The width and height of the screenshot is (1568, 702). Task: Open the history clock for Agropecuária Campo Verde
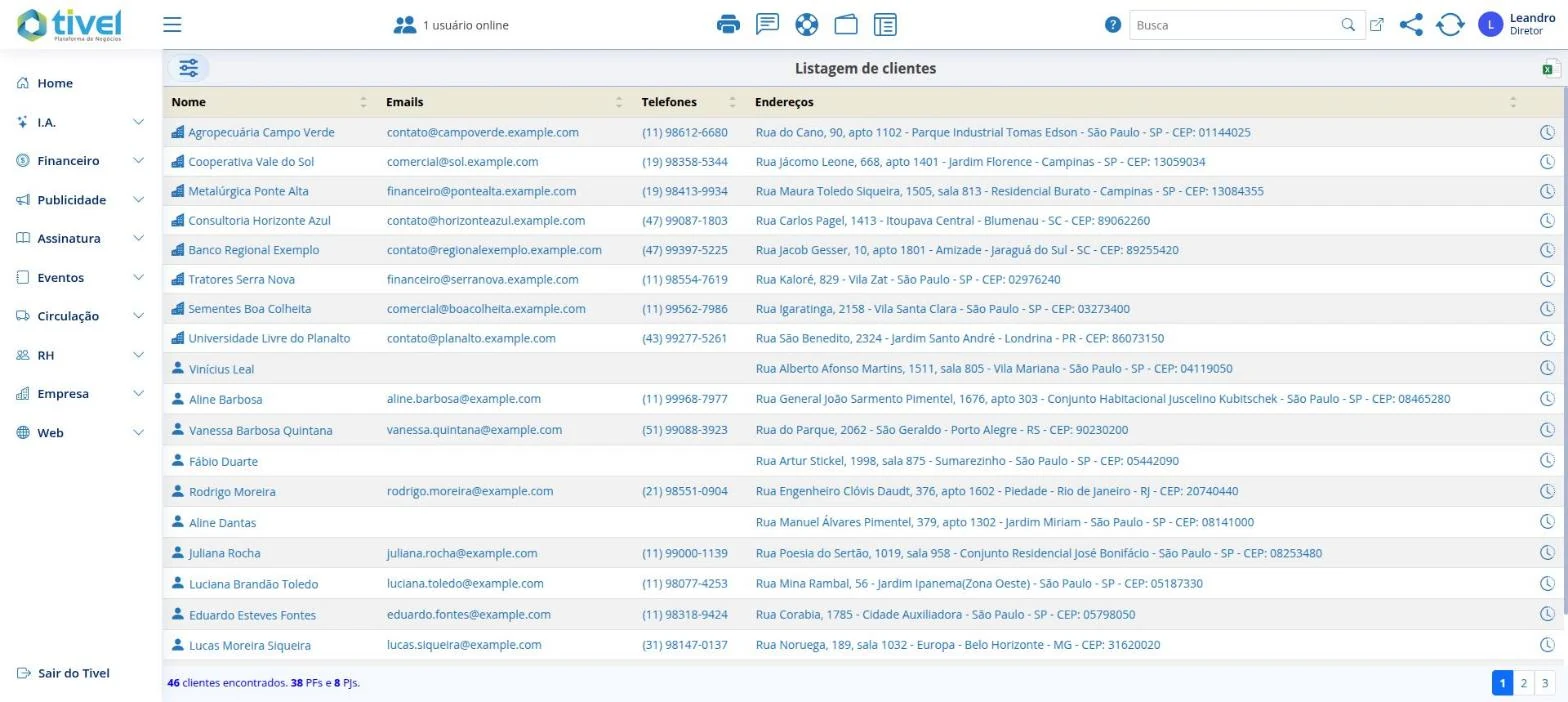pos(1546,132)
